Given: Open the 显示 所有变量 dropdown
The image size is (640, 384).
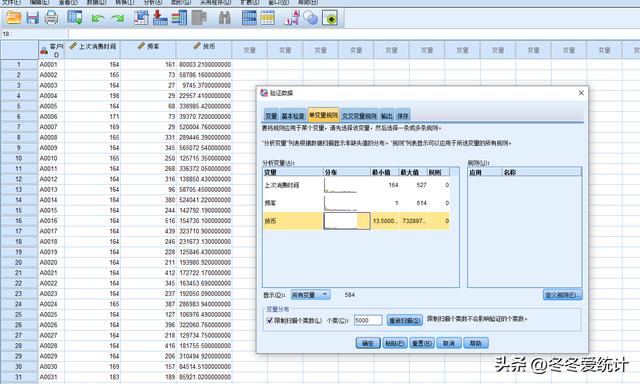Looking at the screenshot, I should coord(311,295).
